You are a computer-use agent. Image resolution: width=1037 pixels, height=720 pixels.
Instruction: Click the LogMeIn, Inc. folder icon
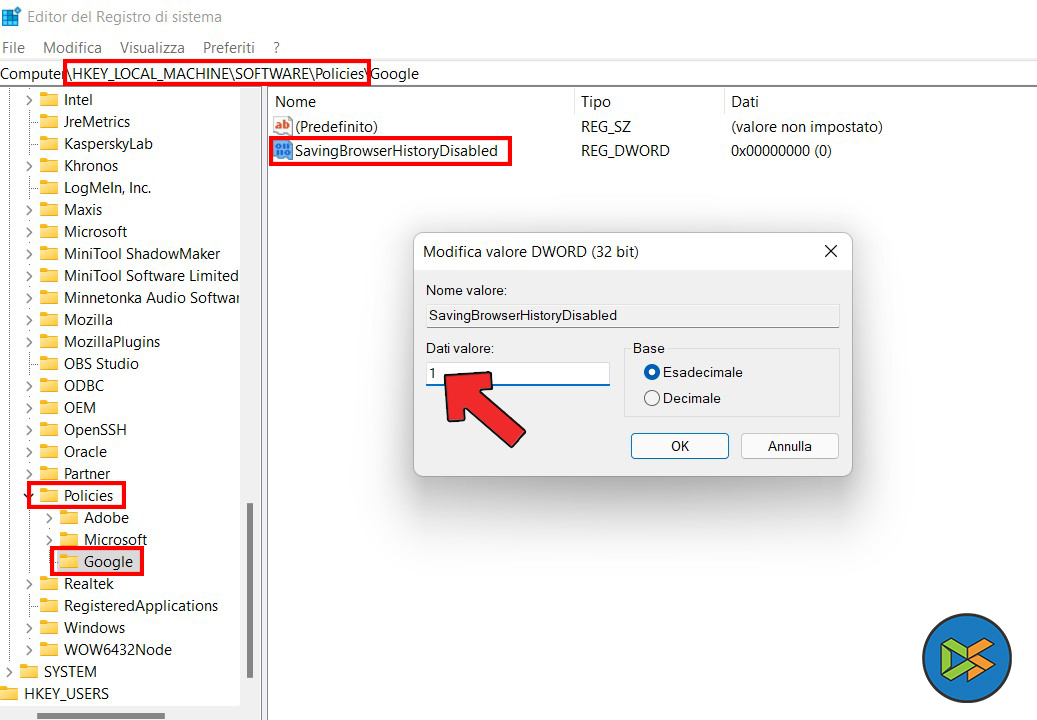pos(49,188)
